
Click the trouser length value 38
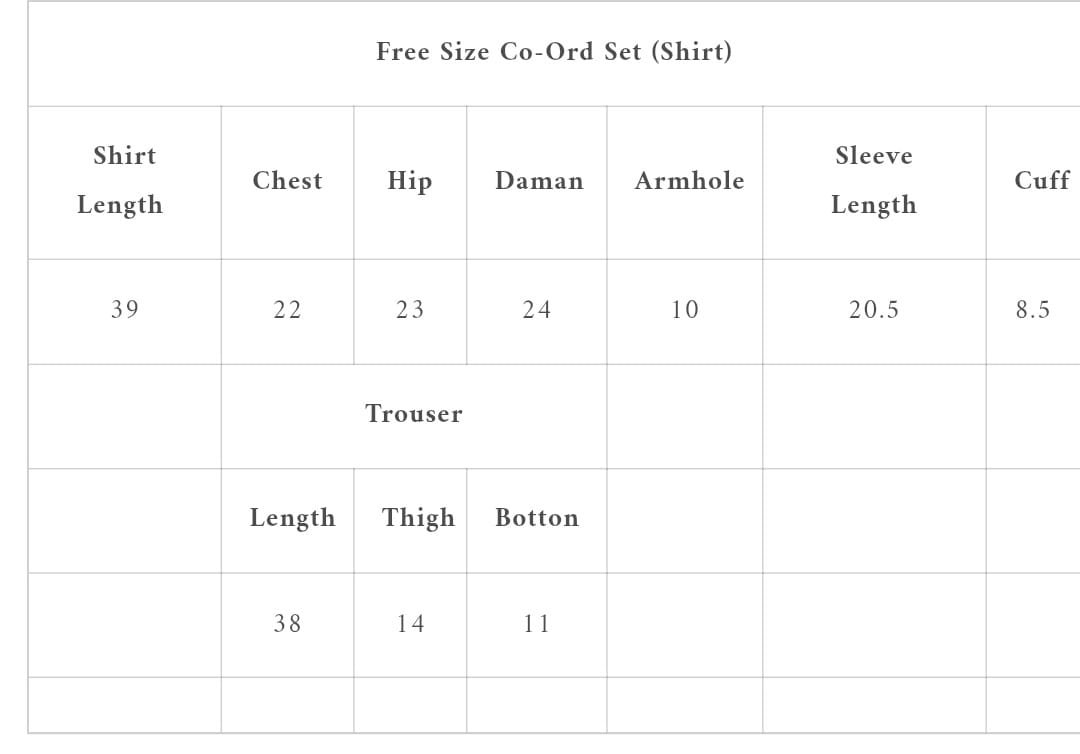pyautogui.click(x=287, y=624)
